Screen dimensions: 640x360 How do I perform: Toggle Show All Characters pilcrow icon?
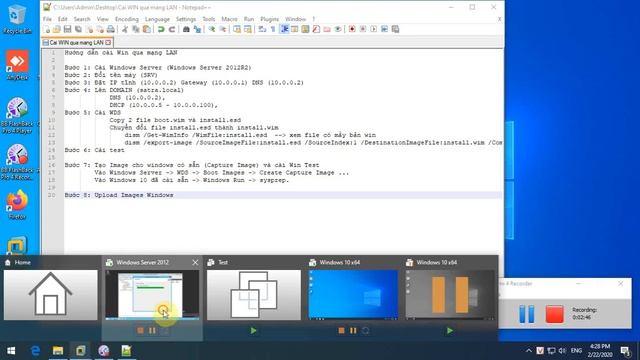(x=273, y=29)
